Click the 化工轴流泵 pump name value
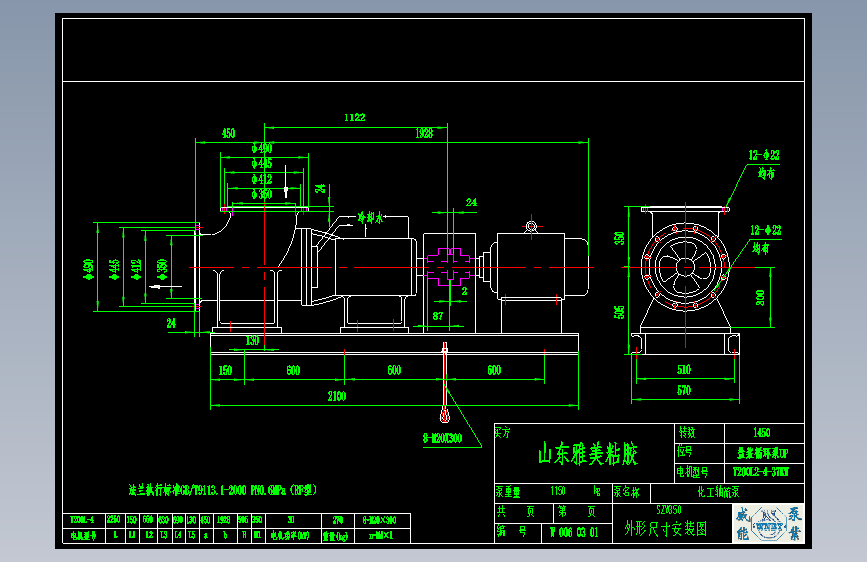This screenshot has height=562, width=867. [718, 492]
